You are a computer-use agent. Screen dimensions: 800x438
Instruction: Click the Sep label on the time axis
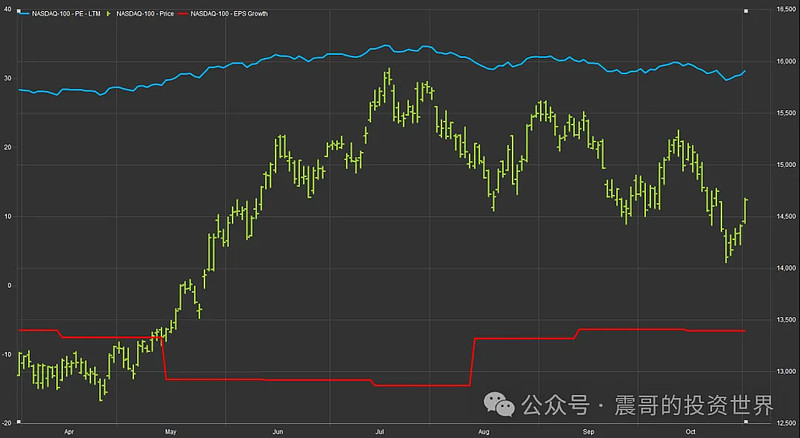pyautogui.click(x=588, y=432)
